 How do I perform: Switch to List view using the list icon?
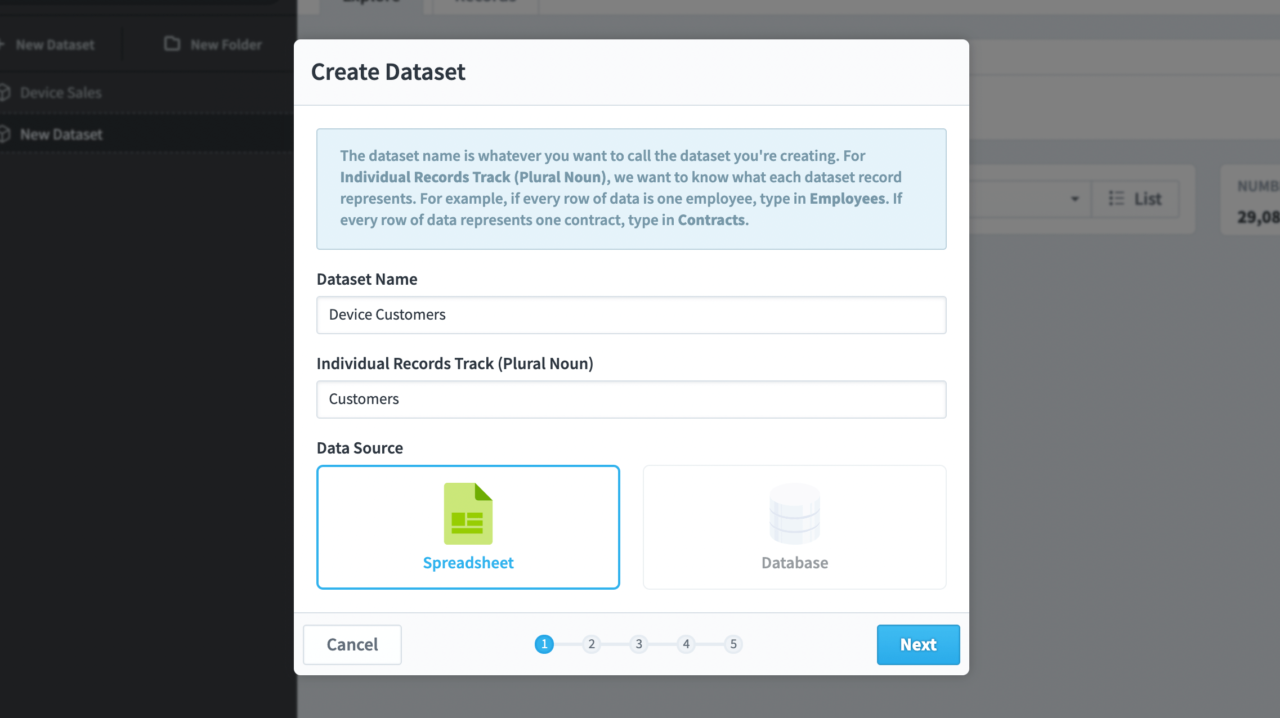click(1135, 199)
